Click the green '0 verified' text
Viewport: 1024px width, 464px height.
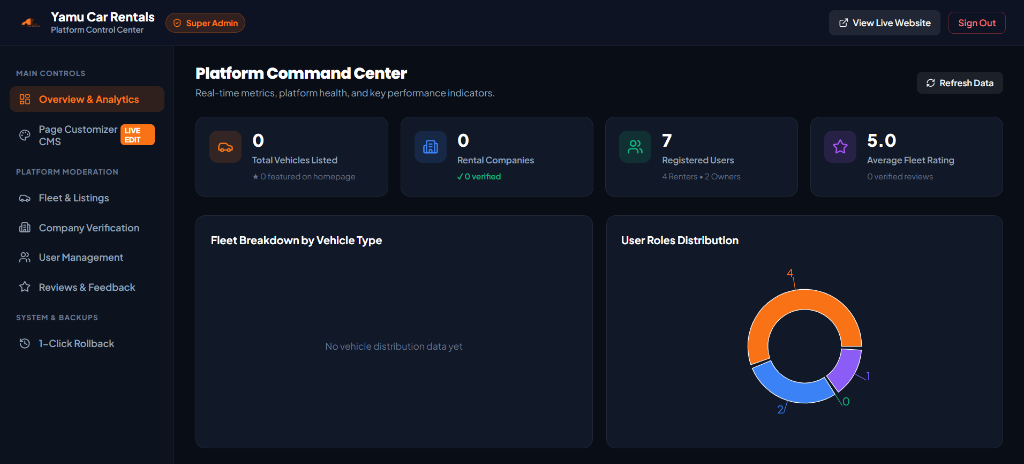[479, 176]
